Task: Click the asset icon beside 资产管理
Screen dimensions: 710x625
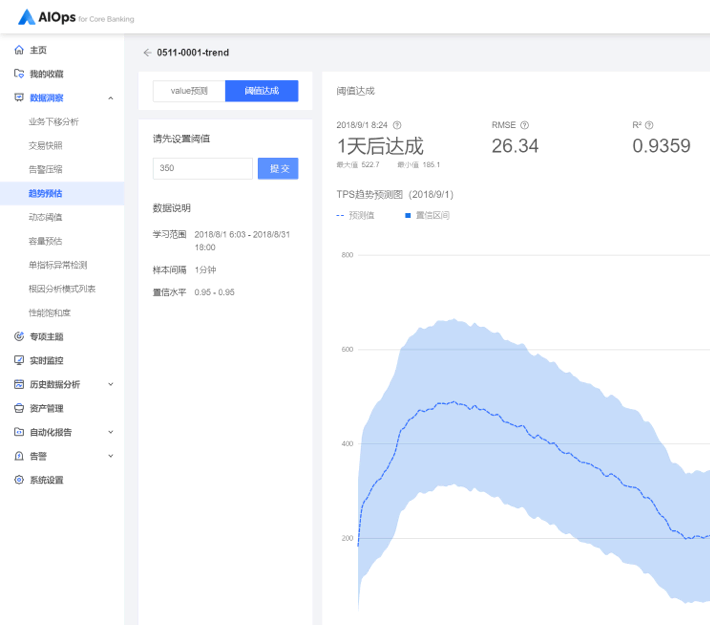Action: [x=19, y=408]
